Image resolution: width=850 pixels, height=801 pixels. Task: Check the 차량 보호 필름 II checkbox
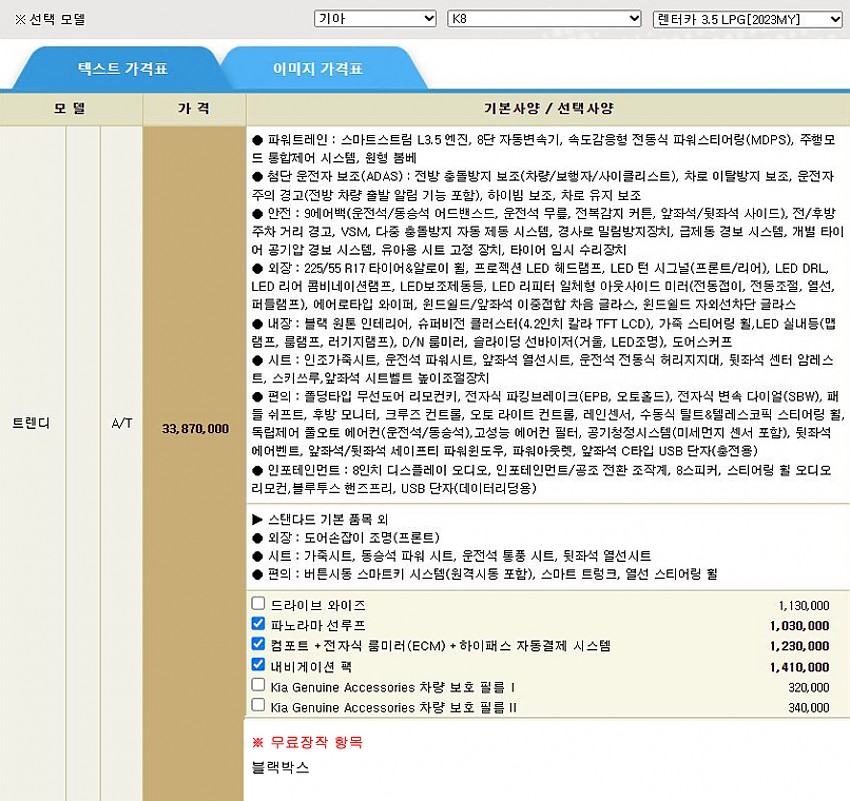click(x=259, y=705)
